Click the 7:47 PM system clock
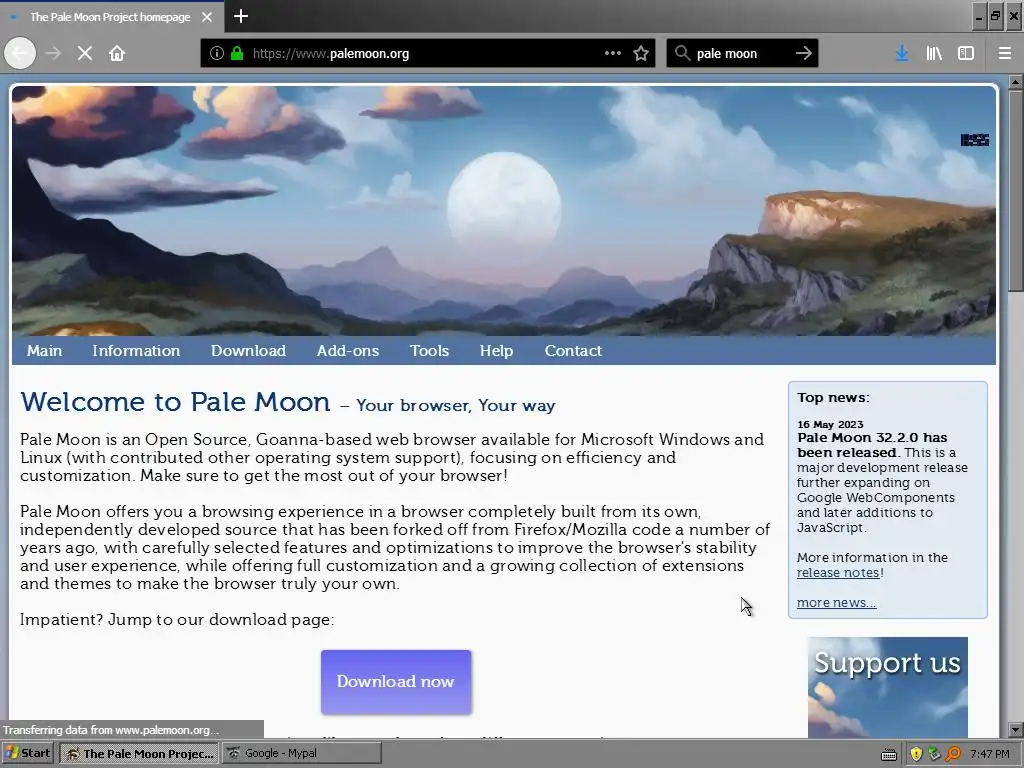Image resolution: width=1024 pixels, height=768 pixels. 990,754
